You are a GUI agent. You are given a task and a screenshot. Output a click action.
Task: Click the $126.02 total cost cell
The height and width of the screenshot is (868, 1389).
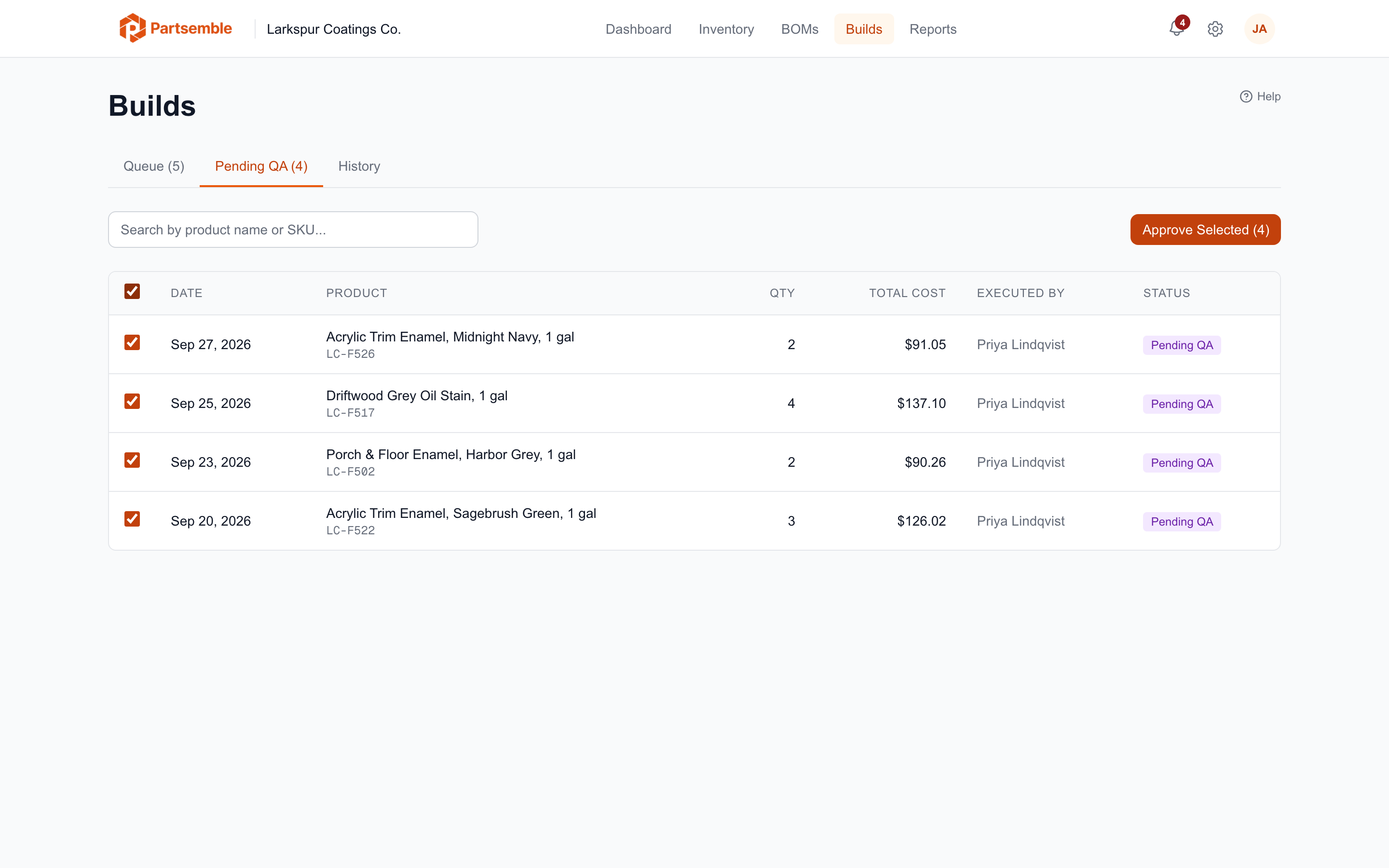(x=921, y=521)
